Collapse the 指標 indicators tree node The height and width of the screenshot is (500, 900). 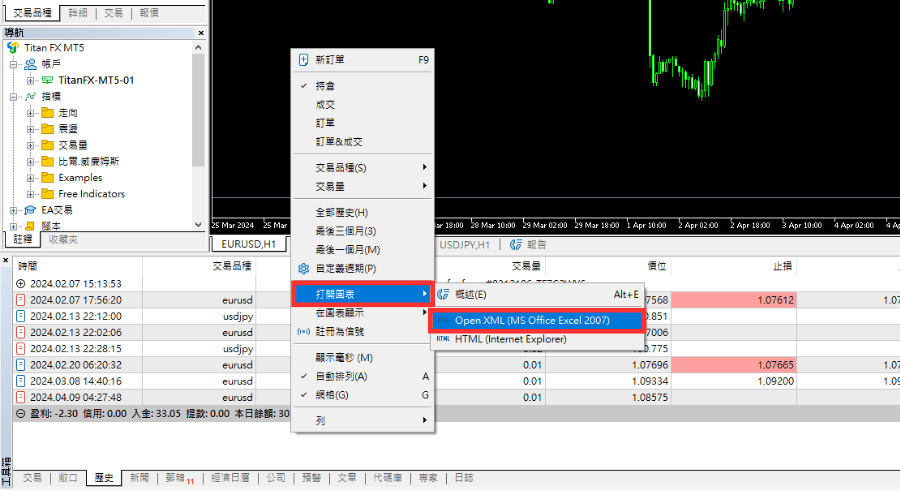click(14, 97)
